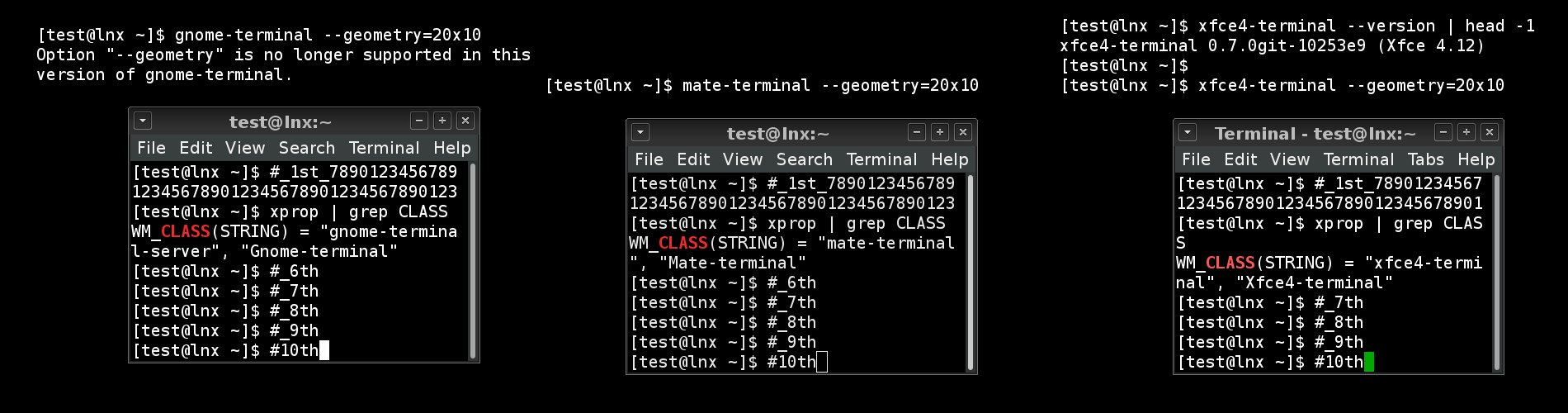The width and height of the screenshot is (1568, 413).
Task: Click the scrollbar in the gnome-terminal window
Action: click(473, 260)
